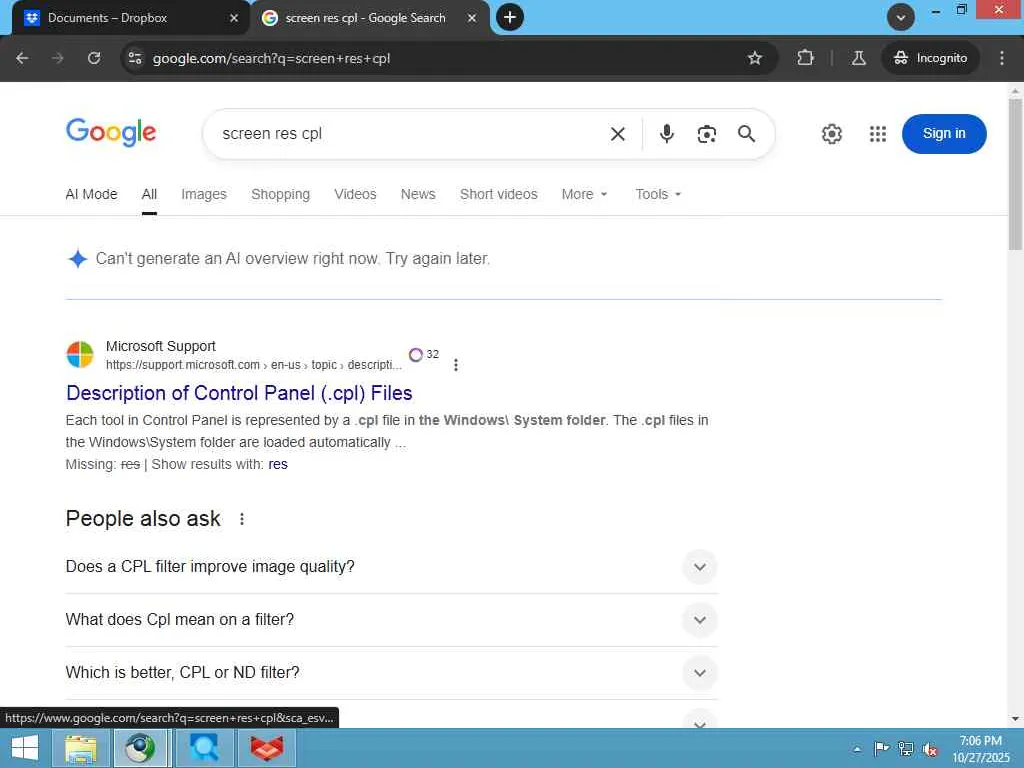Open the magnifier search app in taskbar
The width and height of the screenshot is (1024, 768).
point(204,748)
